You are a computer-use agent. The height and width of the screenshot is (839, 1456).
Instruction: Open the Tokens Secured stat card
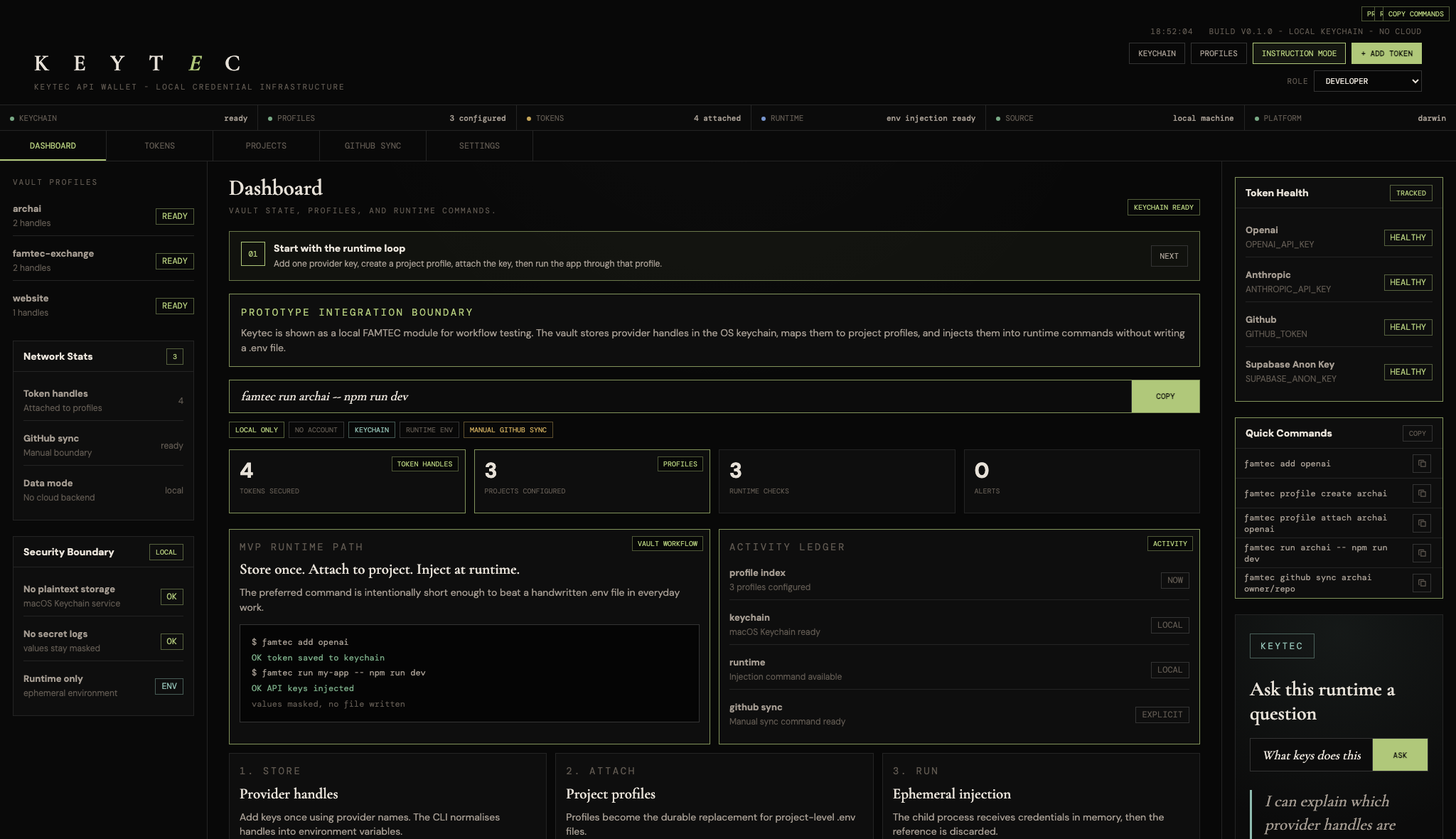(x=347, y=481)
